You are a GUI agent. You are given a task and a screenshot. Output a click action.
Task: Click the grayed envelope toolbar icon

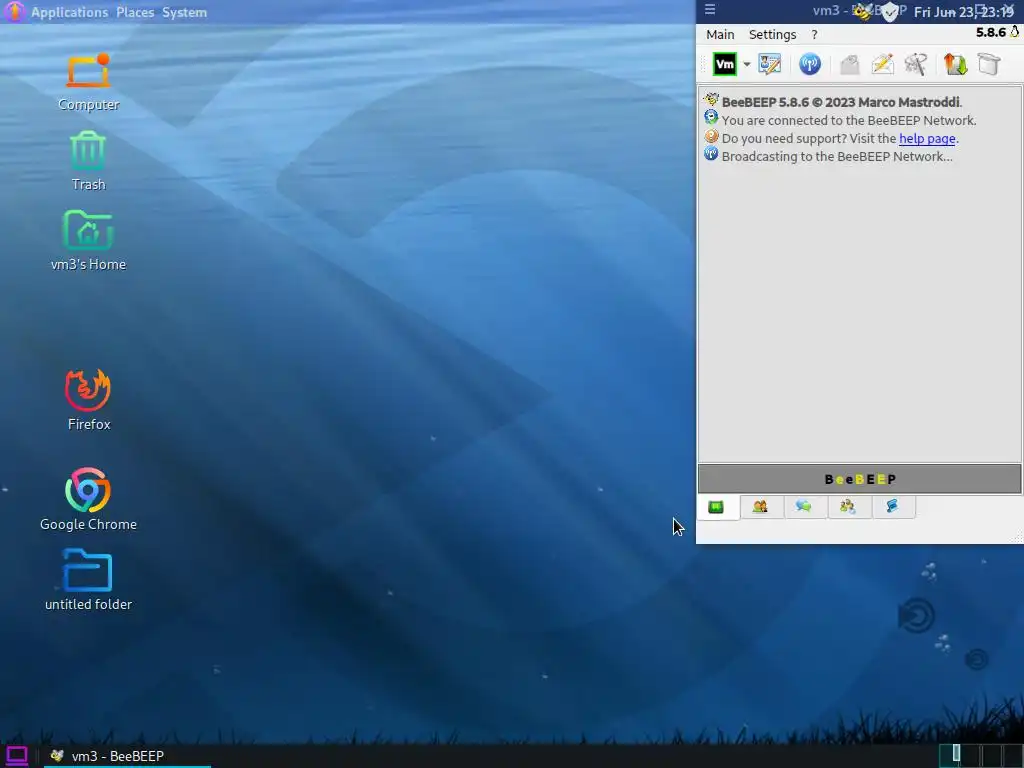pos(849,64)
